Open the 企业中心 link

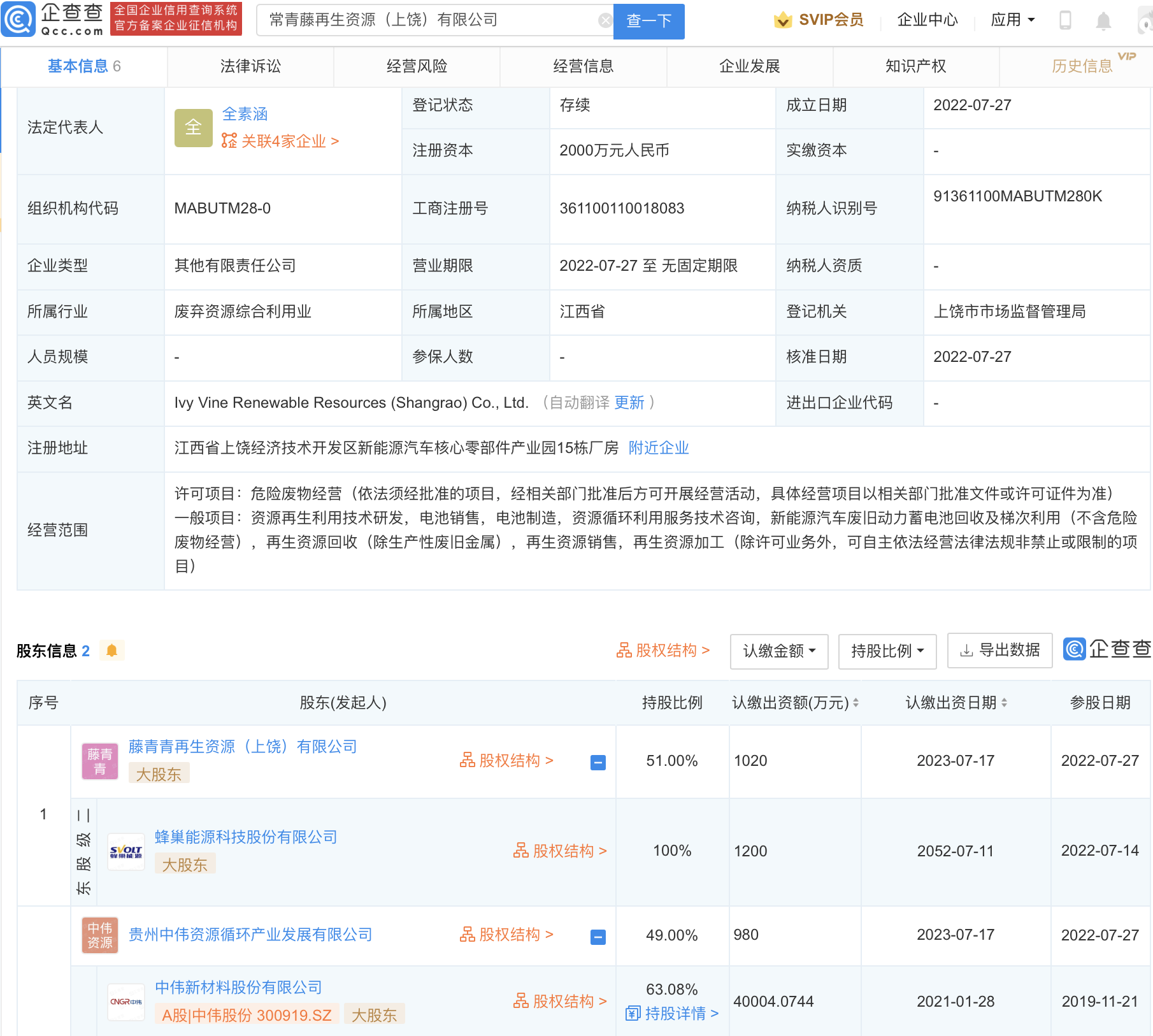click(927, 20)
